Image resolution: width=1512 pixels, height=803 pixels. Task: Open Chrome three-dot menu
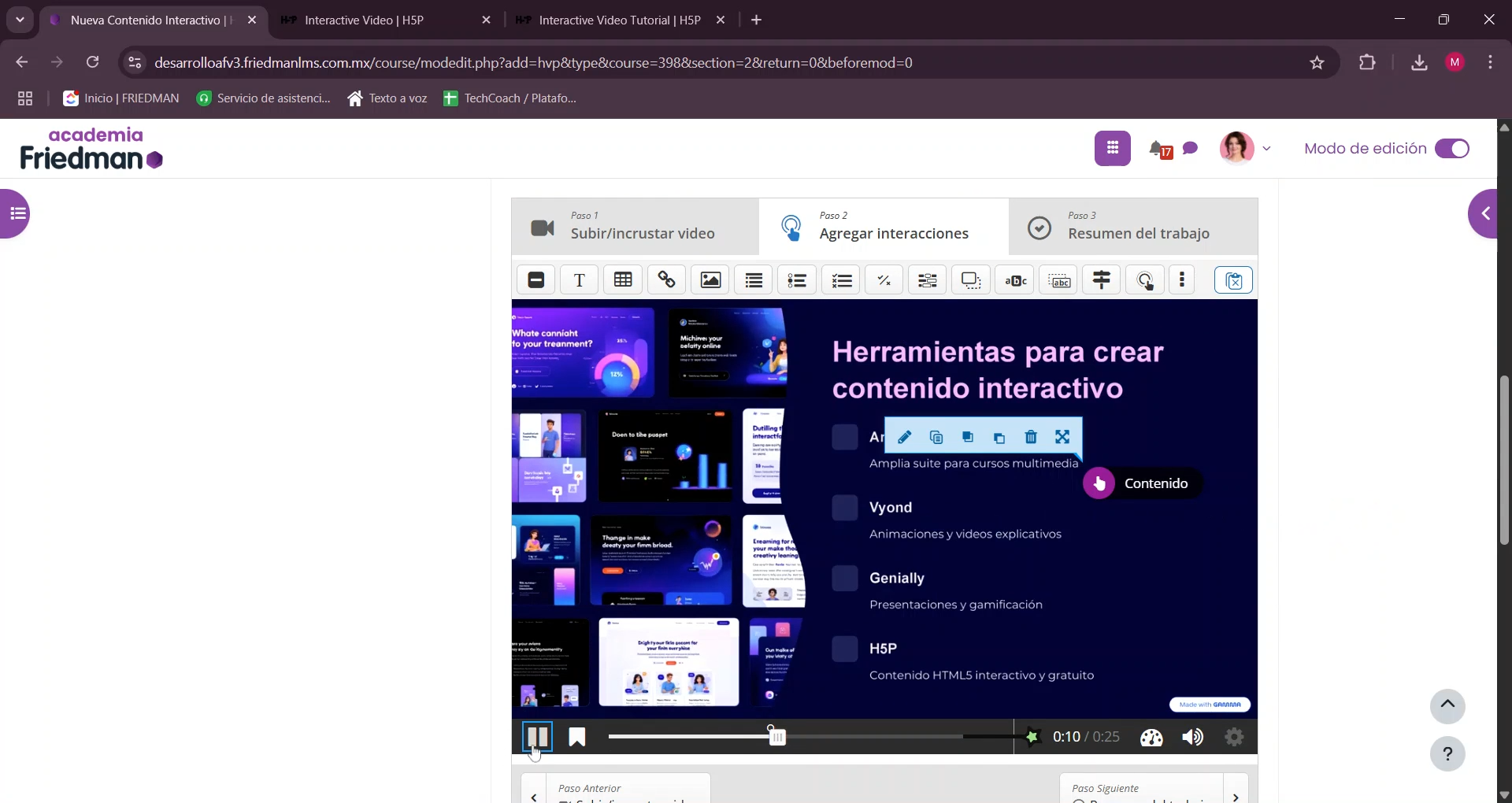coord(1491,63)
